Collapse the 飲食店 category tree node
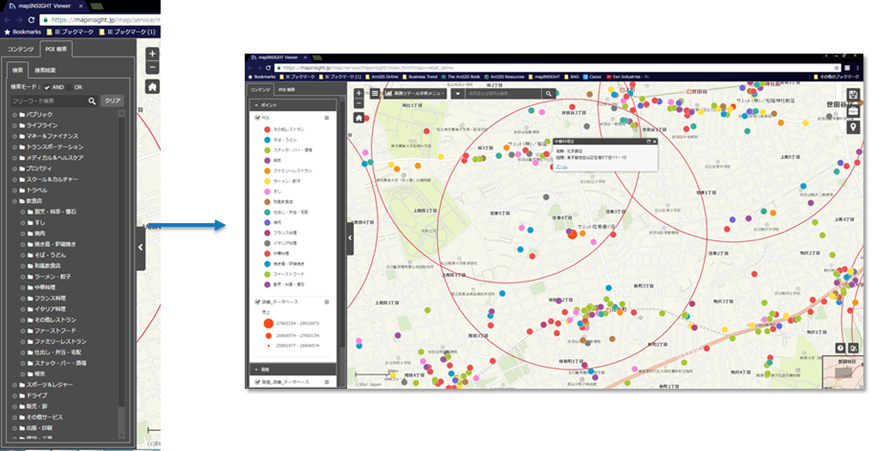The width and height of the screenshot is (872, 451). pos(14,200)
